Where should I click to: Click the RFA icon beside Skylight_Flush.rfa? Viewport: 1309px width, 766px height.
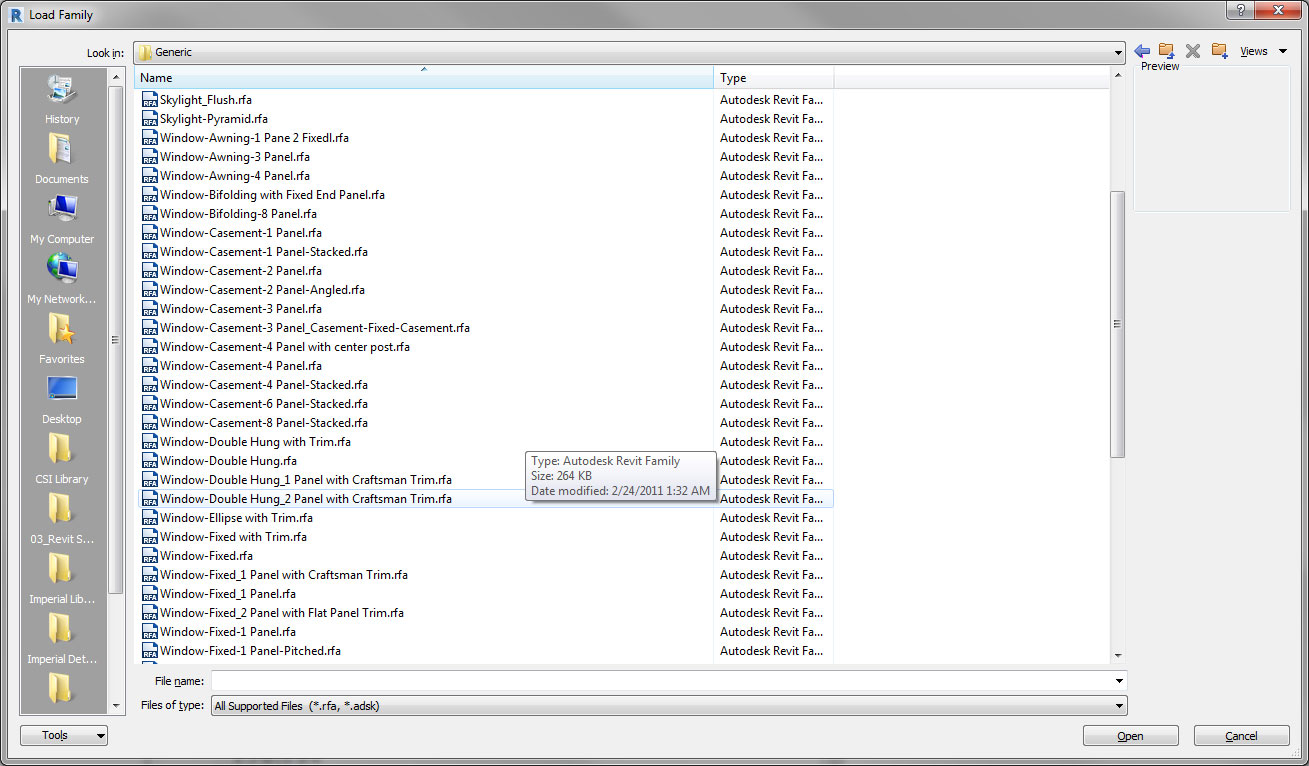tap(149, 100)
